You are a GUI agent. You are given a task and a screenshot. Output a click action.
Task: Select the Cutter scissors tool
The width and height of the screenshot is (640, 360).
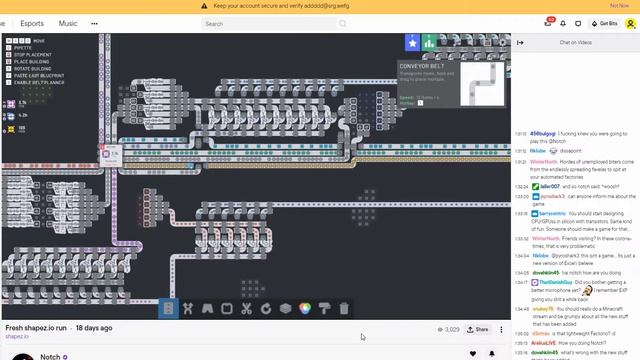click(246, 309)
